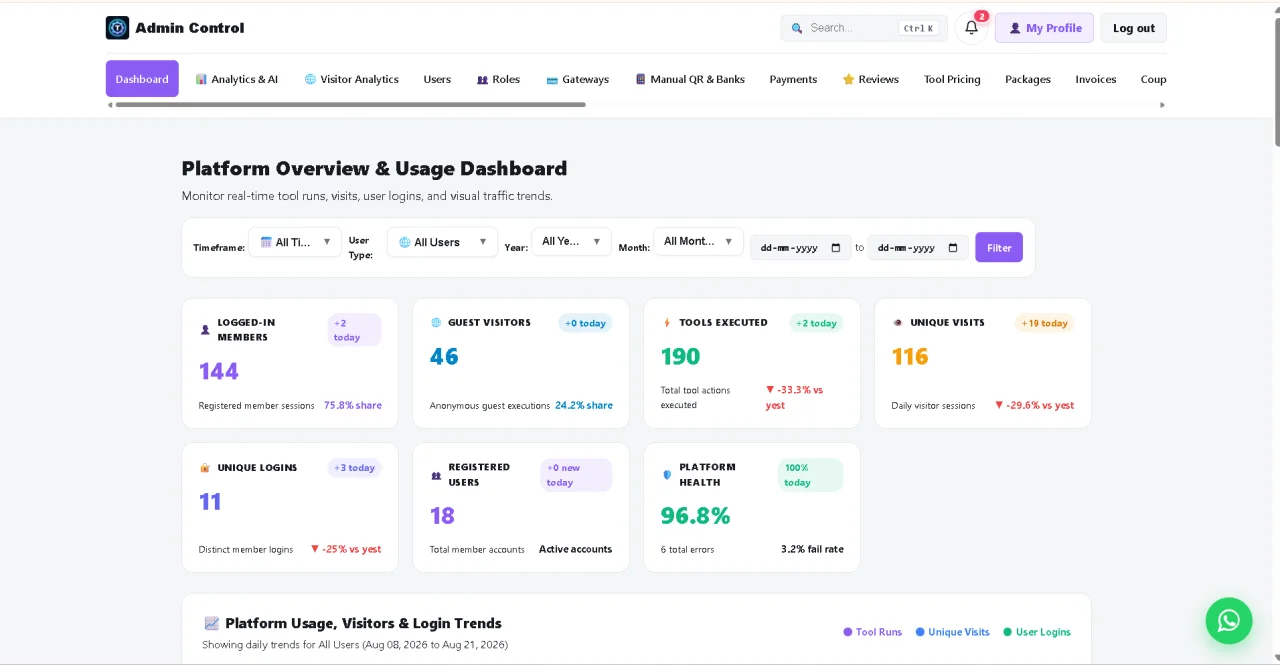Click the Guest Visitors globe icon
The height and width of the screenshot is (665, 1280).
pos(436,323)
